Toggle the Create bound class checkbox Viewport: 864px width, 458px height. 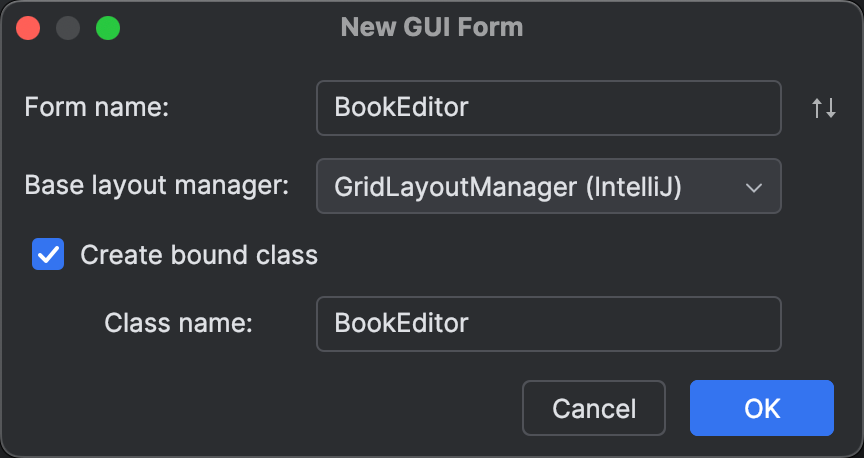48,255
